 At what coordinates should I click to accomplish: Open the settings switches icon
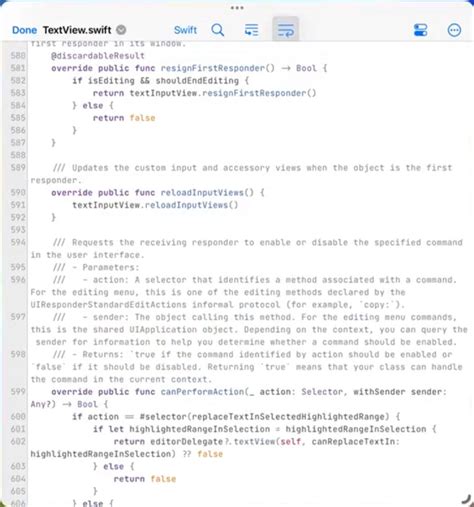(420, 30)
